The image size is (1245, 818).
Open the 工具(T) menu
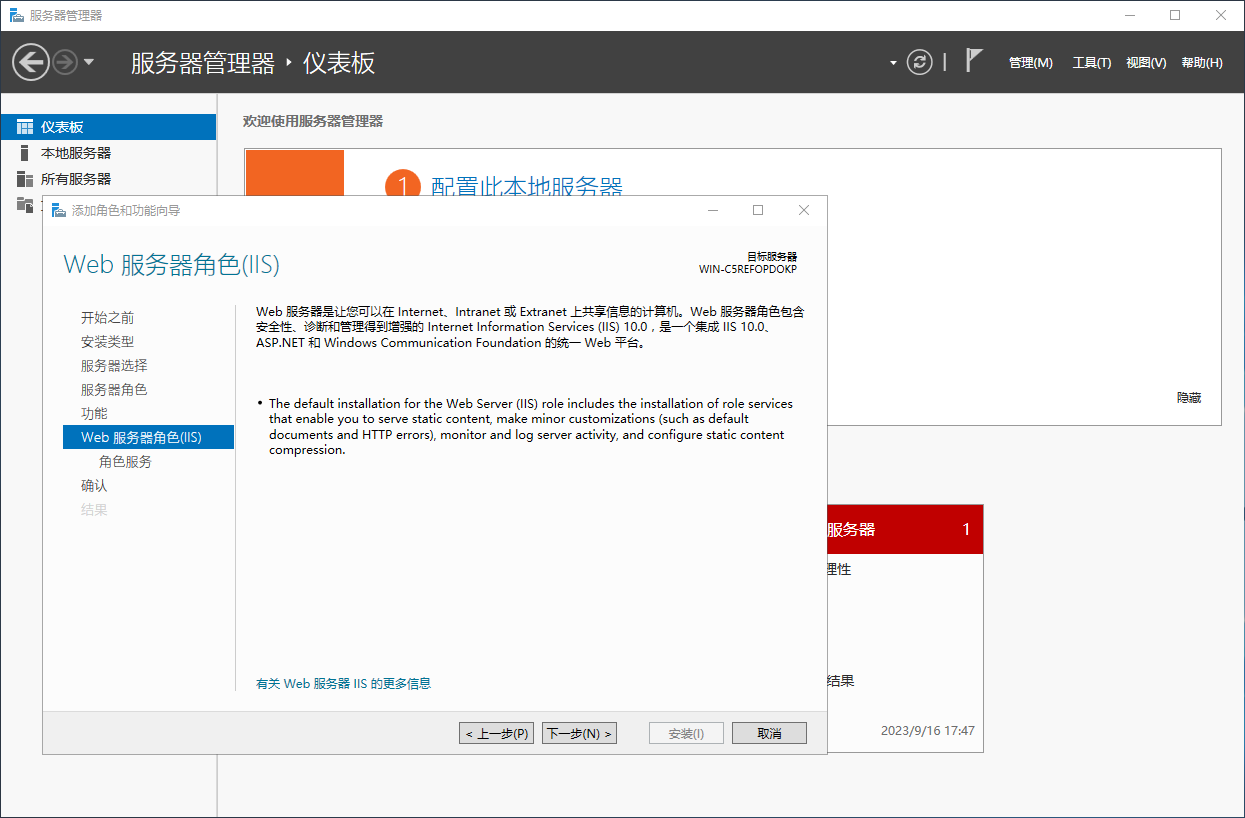[x=1091, y=62]
